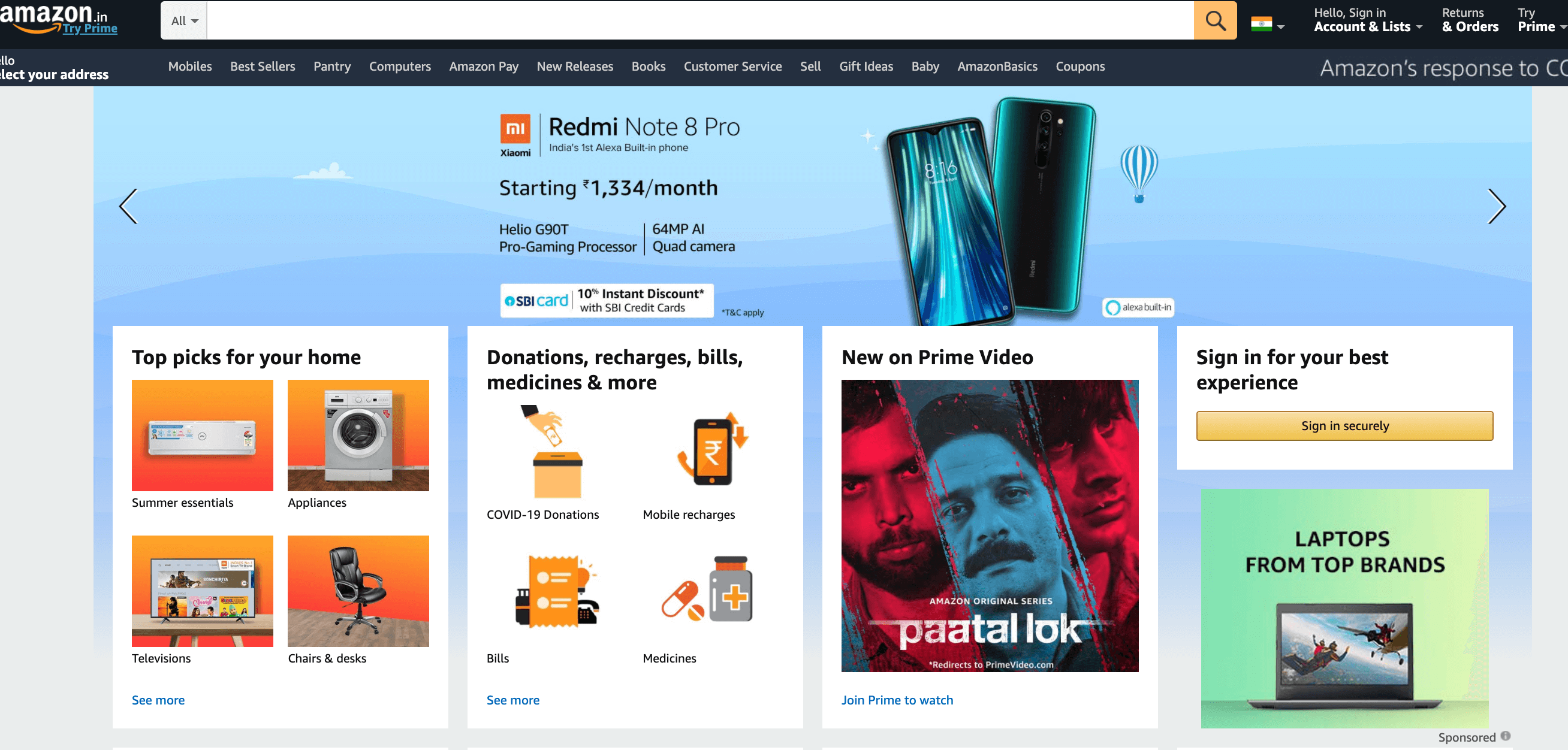Open the AmazonBasics nav item
The height and width of the screenshot is (750, 1568).
tap(997, 66)
